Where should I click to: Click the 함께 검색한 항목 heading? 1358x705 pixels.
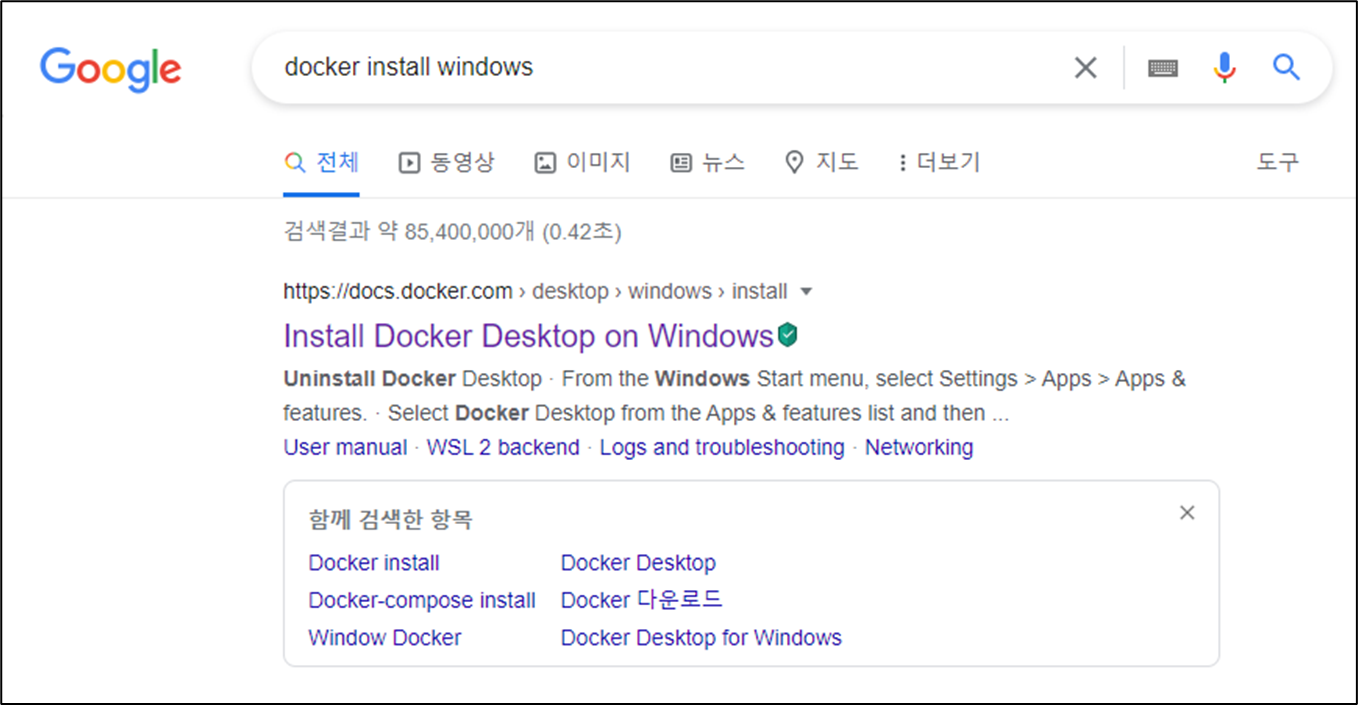pyautogui.click(x=390, y=519)
